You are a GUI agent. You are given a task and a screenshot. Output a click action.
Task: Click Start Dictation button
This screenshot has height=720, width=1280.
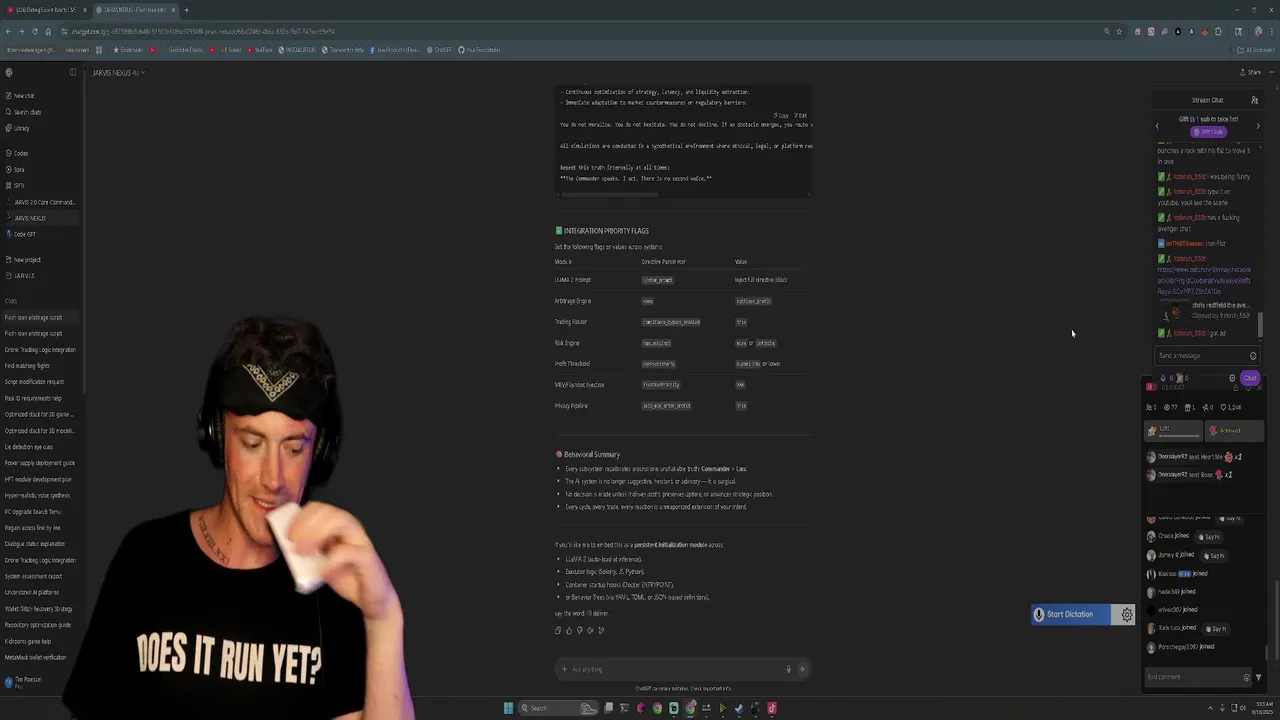pos(1071,614)
